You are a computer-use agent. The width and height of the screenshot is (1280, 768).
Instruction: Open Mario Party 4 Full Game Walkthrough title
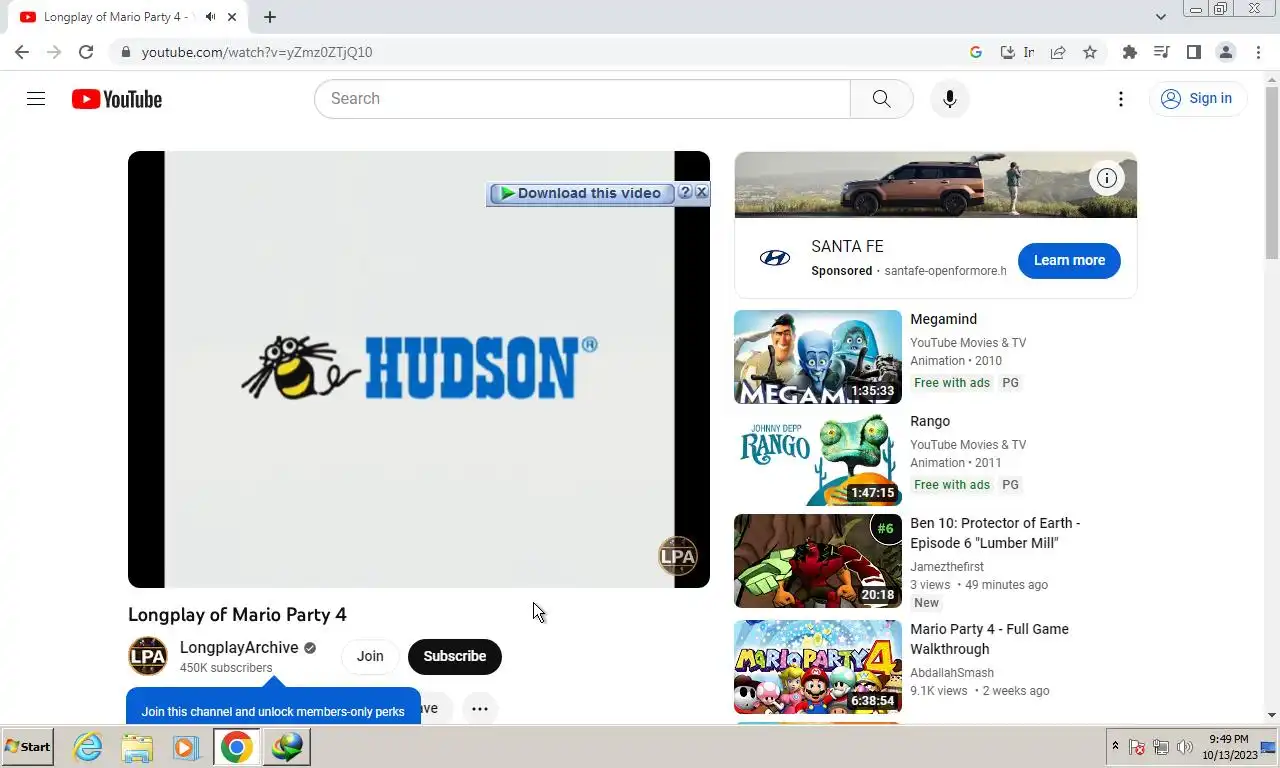pyautogui.click(x=989, y=639)
